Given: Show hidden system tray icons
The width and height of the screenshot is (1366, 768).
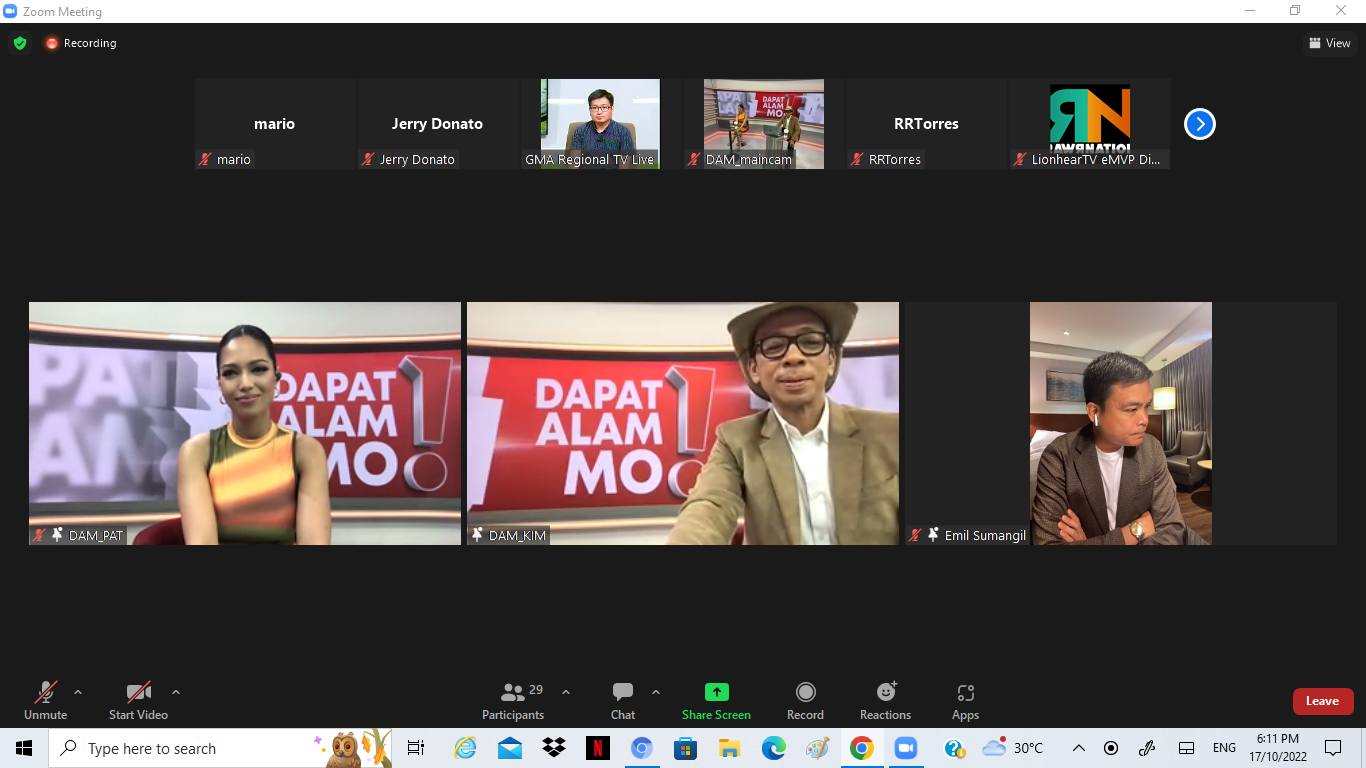Looking at the screenshot, I should tap(1078, 748).
